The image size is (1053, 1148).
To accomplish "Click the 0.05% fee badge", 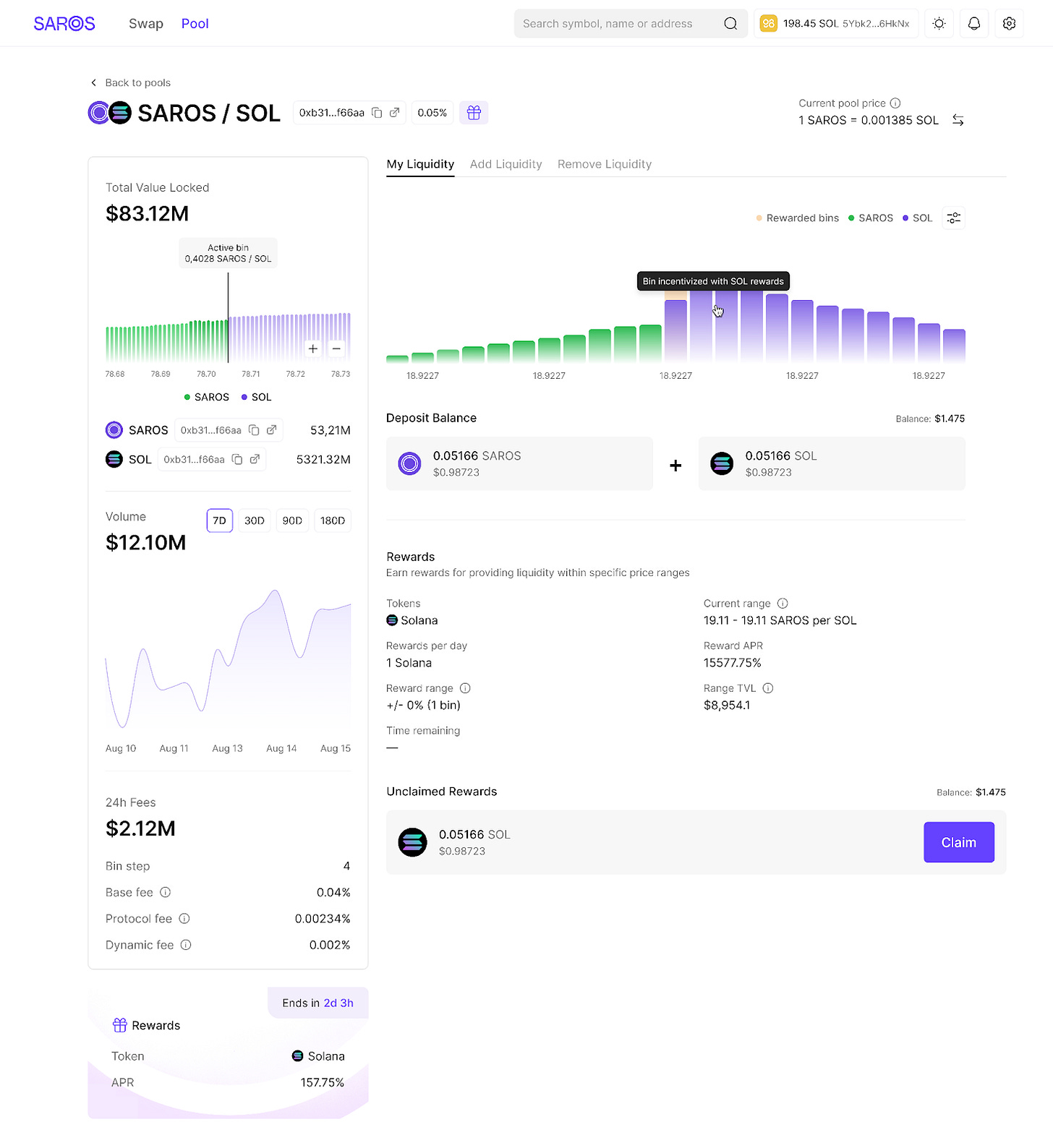I will click(x=432, y=113).
